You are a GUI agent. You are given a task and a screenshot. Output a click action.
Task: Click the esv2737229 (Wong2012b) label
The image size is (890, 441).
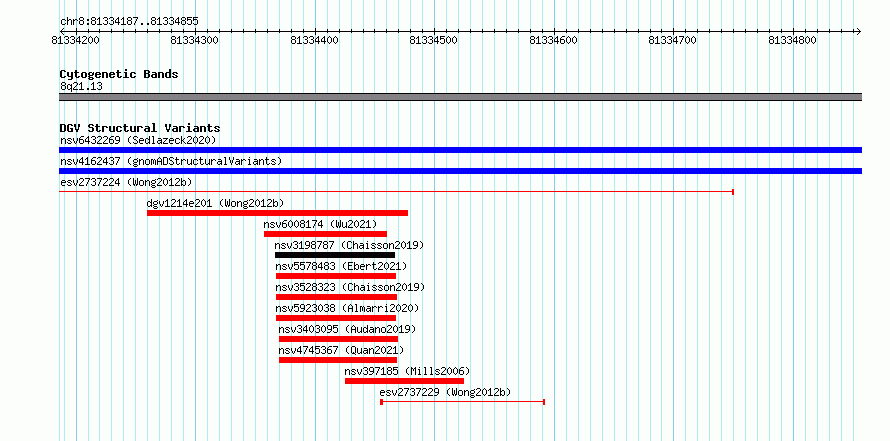click(x=446, y=392)
